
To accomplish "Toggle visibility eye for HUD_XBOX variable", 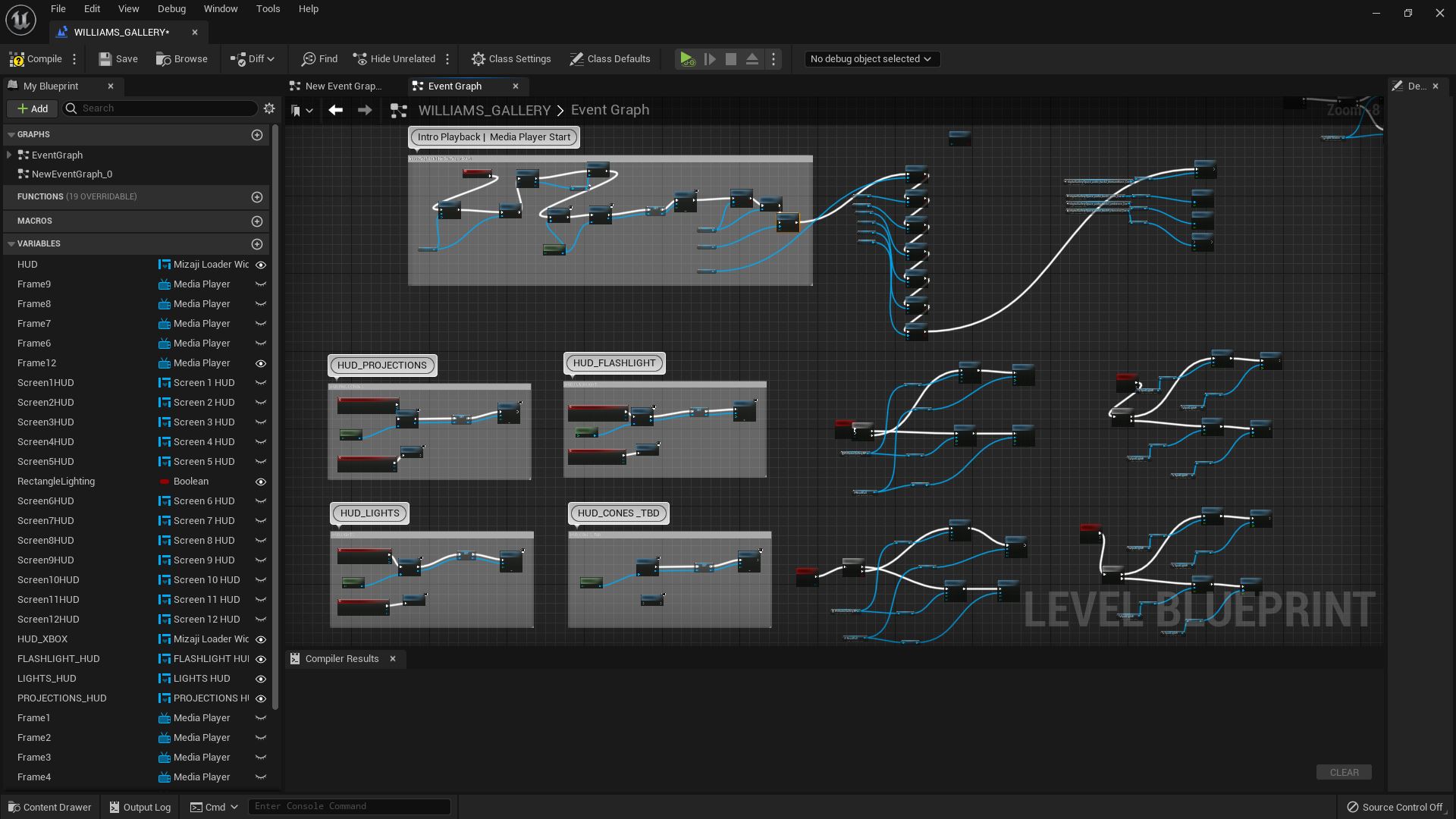I will tap(261, 639).
